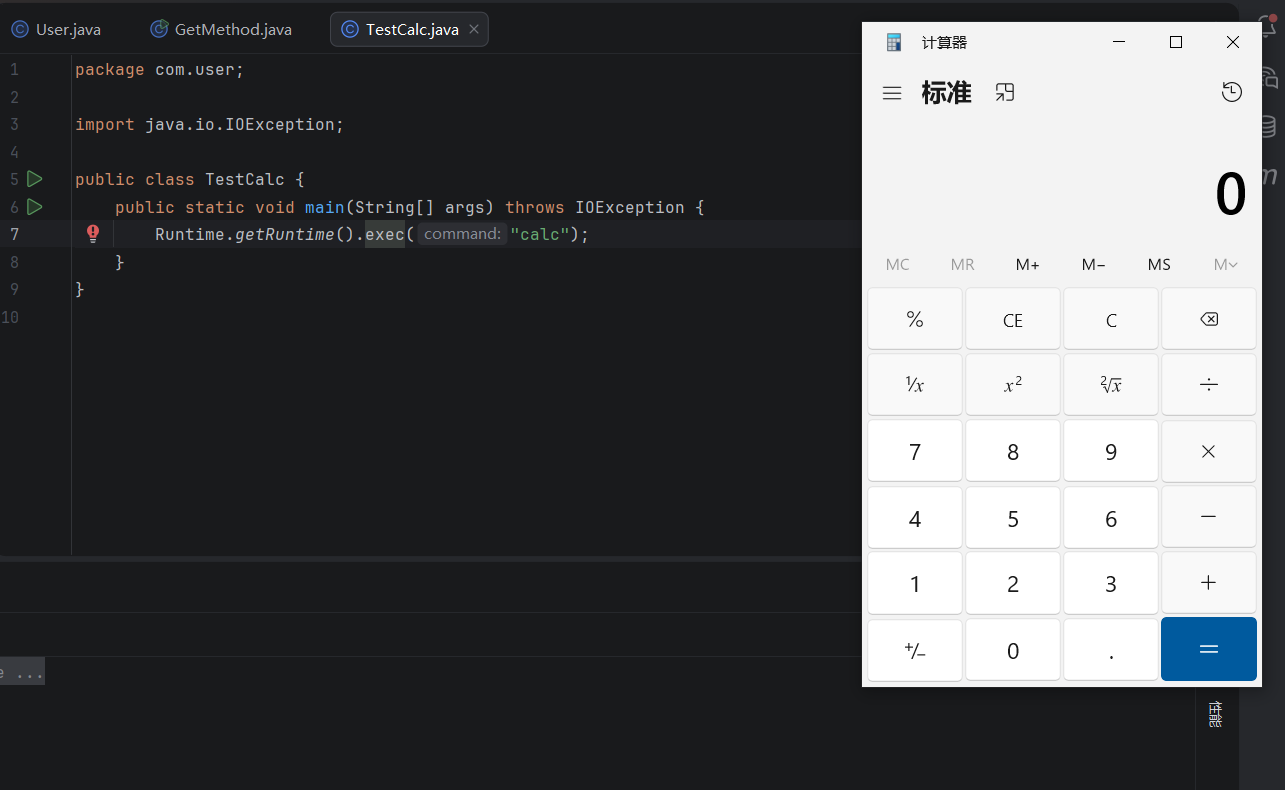
Task: Click the Calculator 标准 mode title
Action: click(946, 93)
